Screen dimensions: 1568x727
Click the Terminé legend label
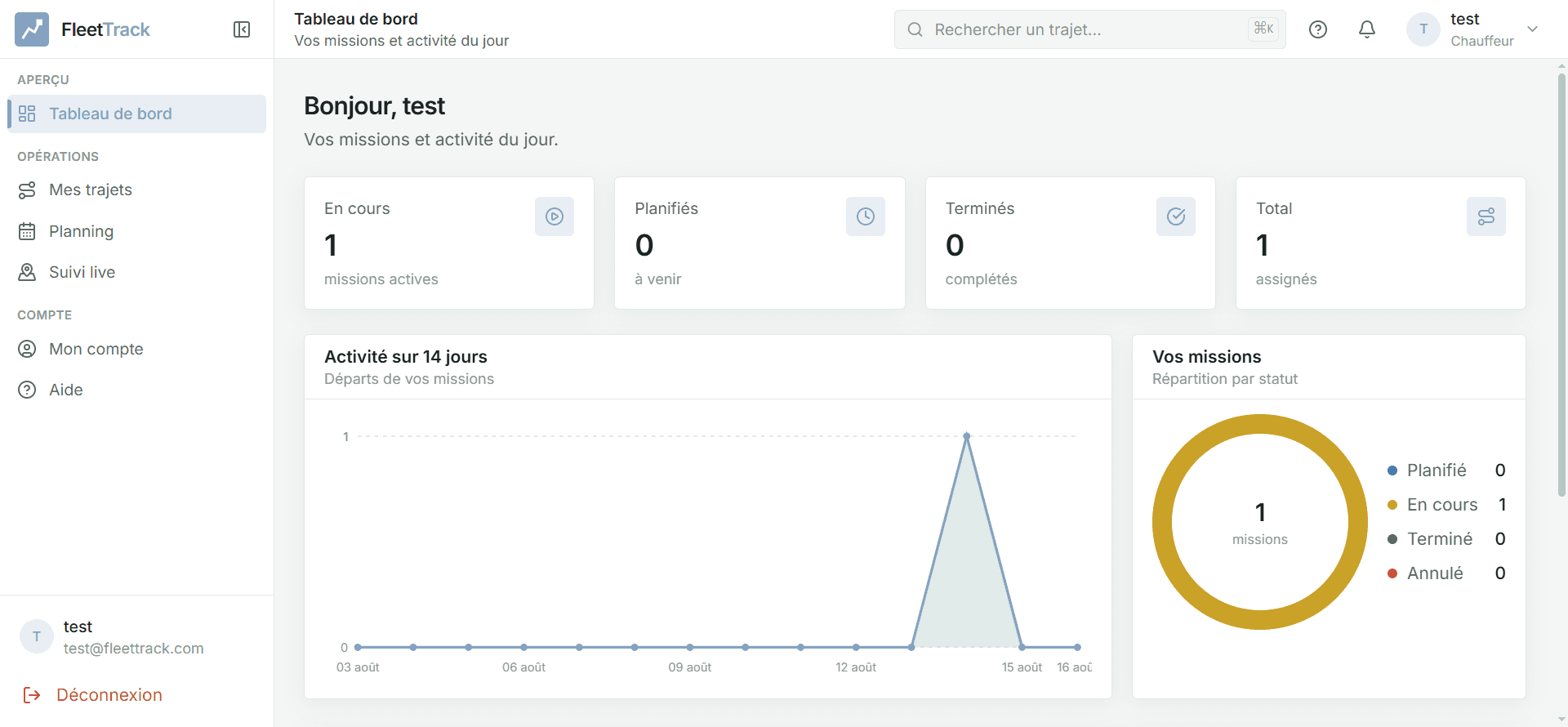click(x=1440, y=539)
